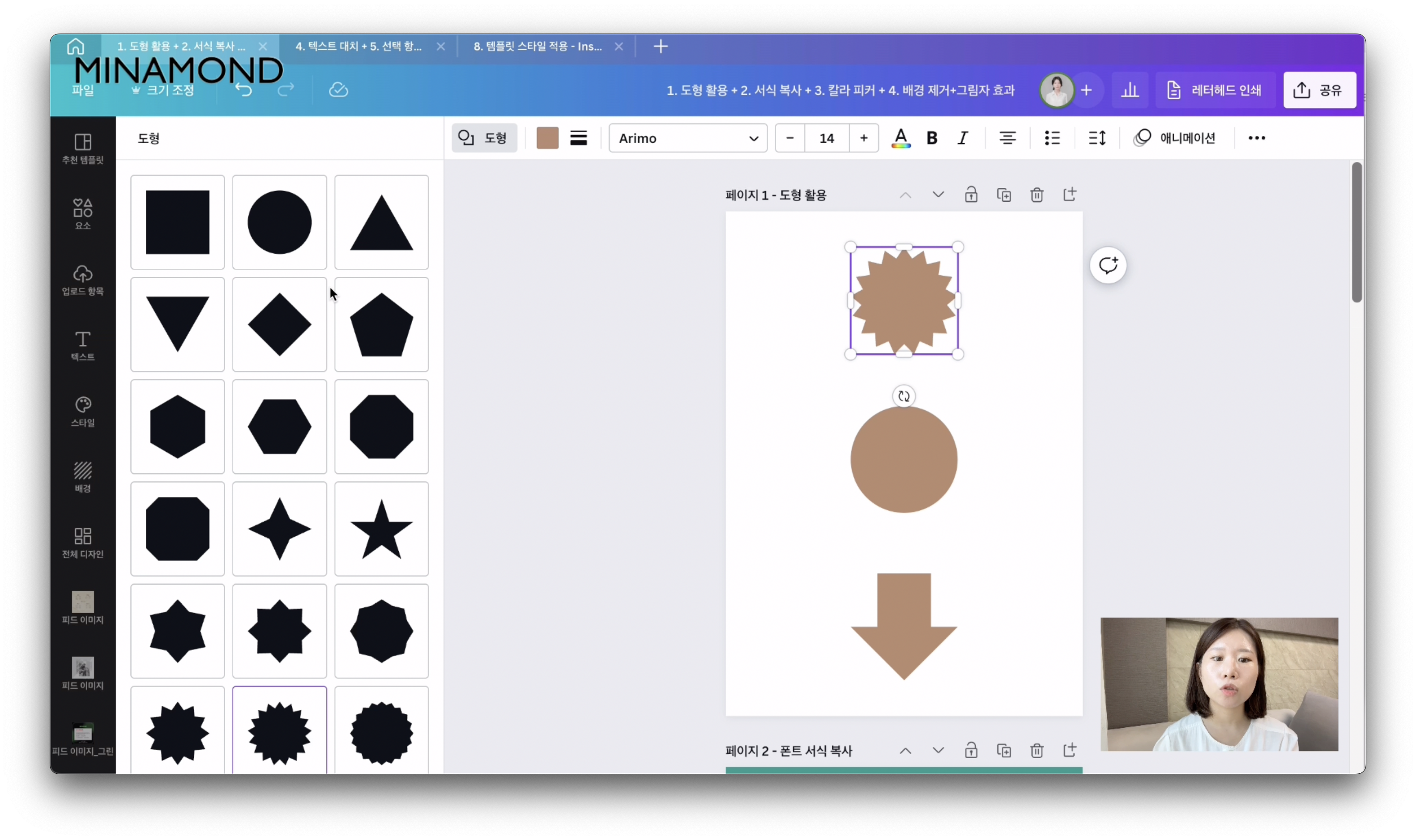Screen dimensions: 1416x840
Task: Delete page 1 with trash icon
Action: (x=1036, y=195)
